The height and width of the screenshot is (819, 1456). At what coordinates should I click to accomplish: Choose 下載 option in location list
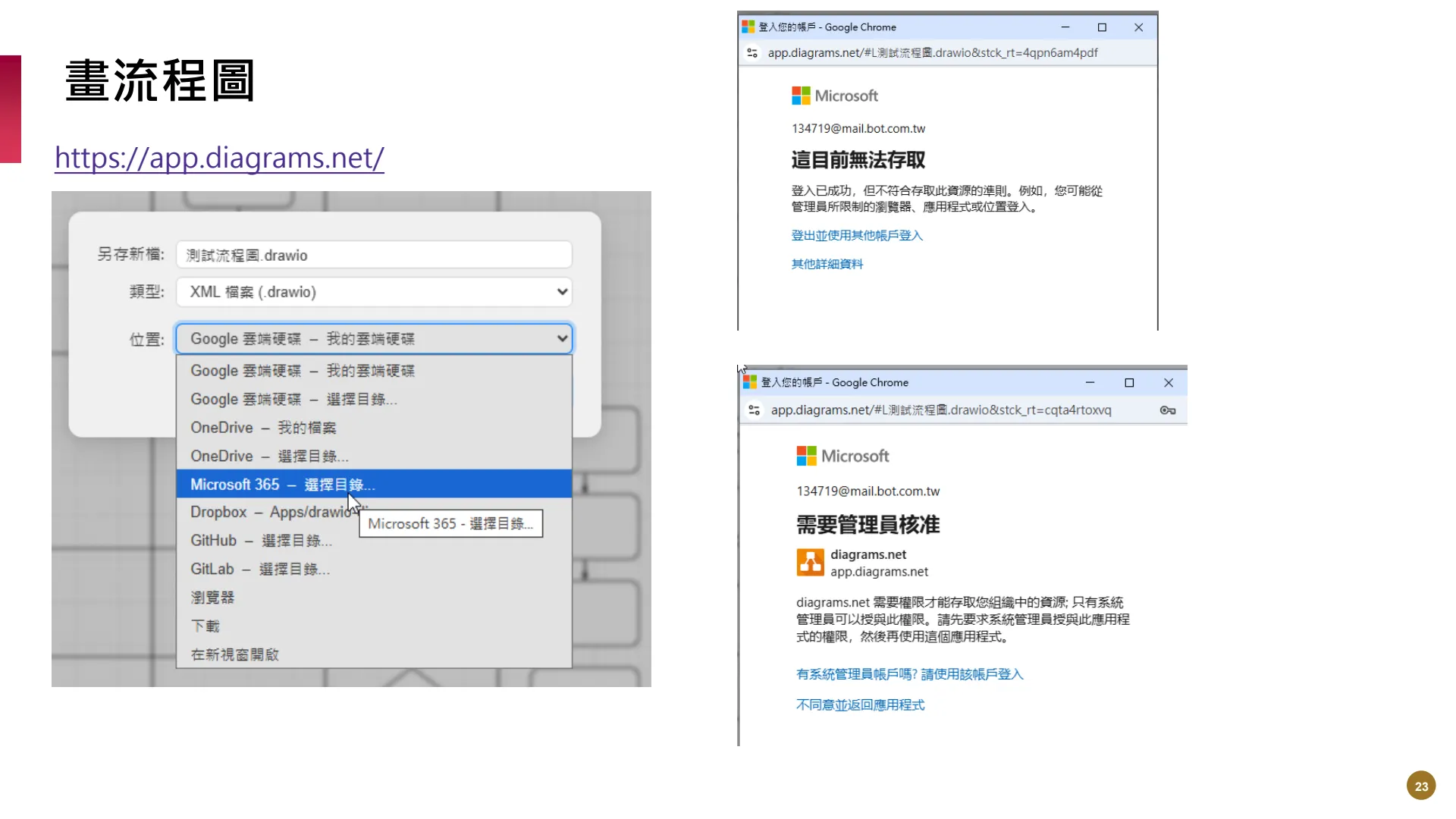(x=374, y=626)
